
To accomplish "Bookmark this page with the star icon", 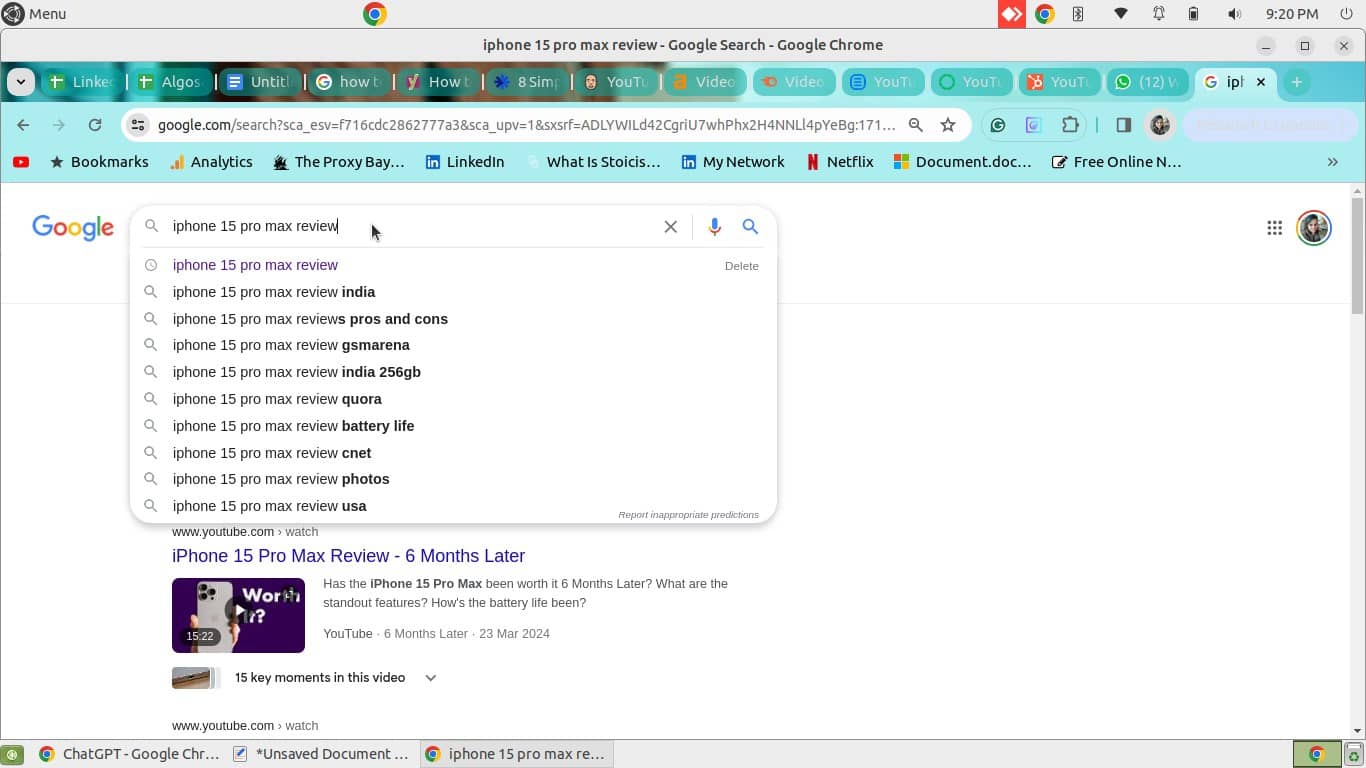I will tap(948, 125).
